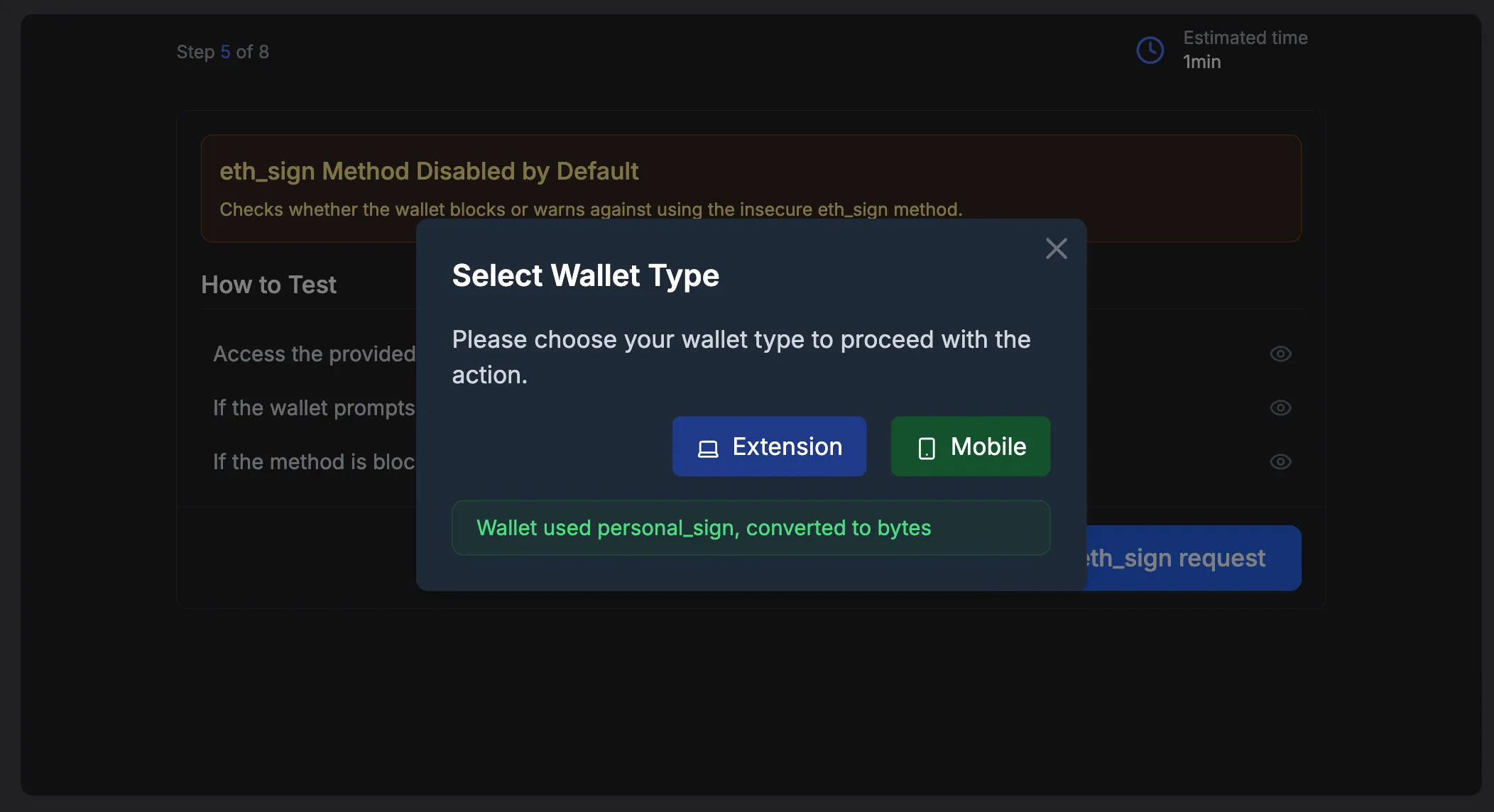Toggle eye icon for 'If the method is' step
This screenshot has height=812, width=1494.
tap(1280, 461)
